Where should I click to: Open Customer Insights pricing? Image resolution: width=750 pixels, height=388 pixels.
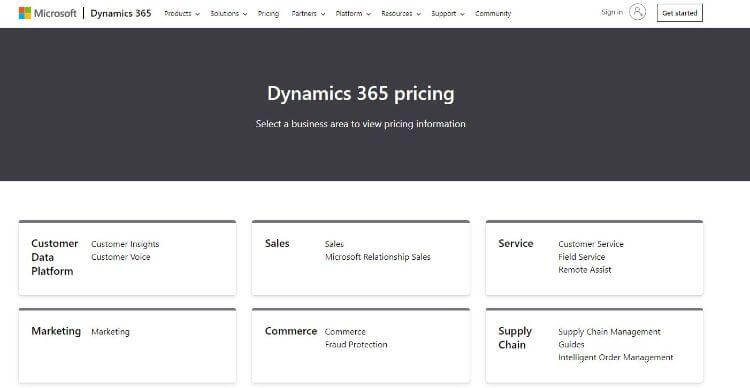pyautogui.click(x=125, y=244)
